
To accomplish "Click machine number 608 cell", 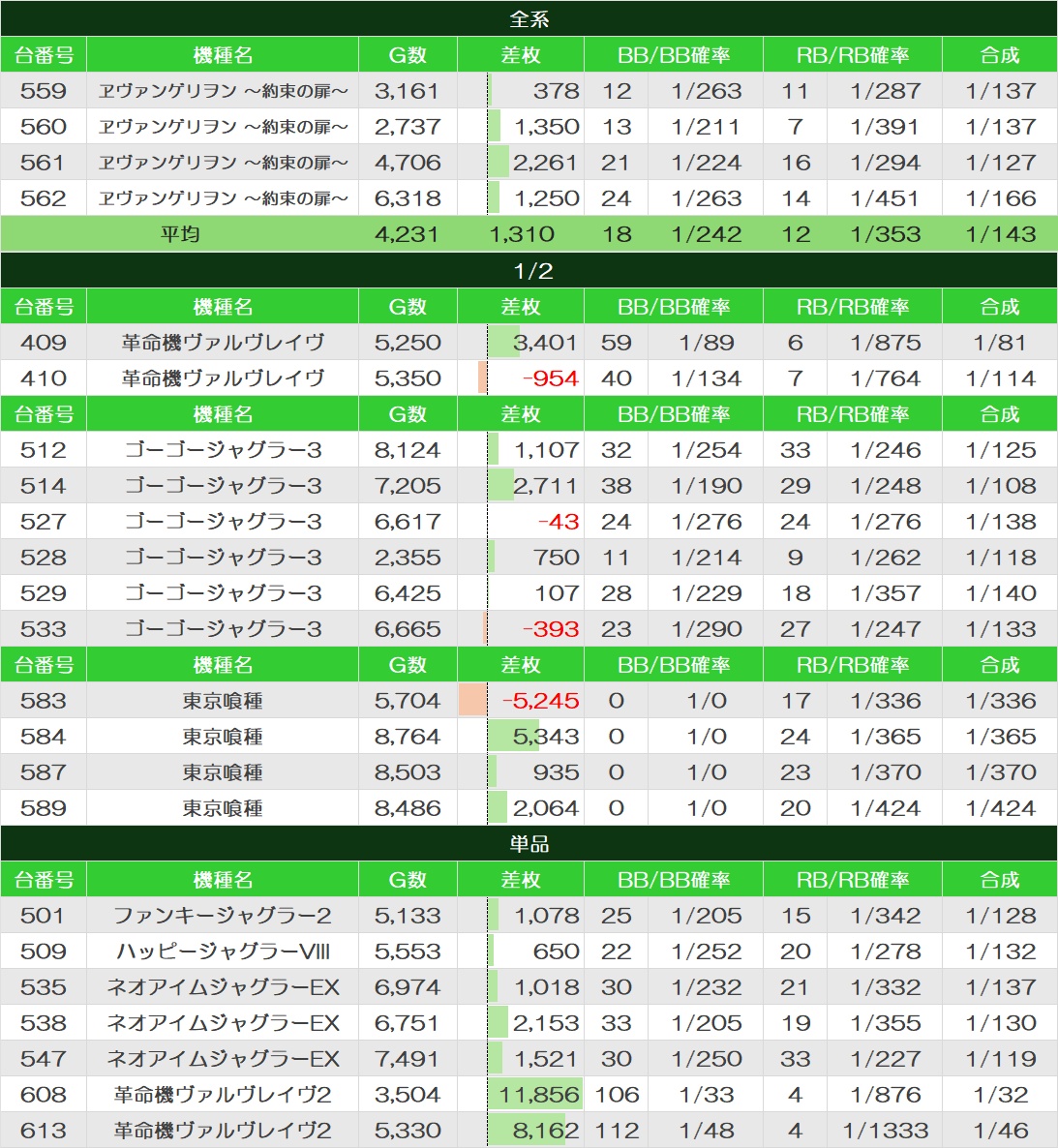I will (x=44, y=1095).
